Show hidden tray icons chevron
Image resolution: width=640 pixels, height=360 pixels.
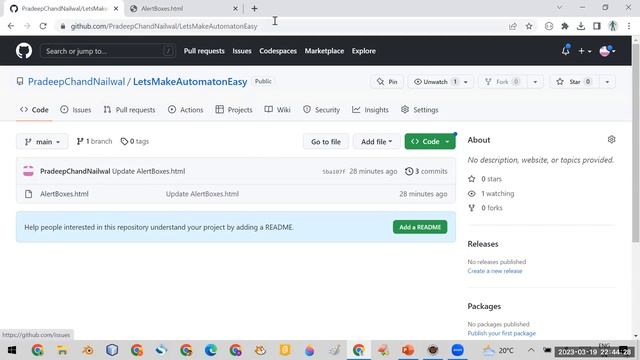click(x=531, y=350)
